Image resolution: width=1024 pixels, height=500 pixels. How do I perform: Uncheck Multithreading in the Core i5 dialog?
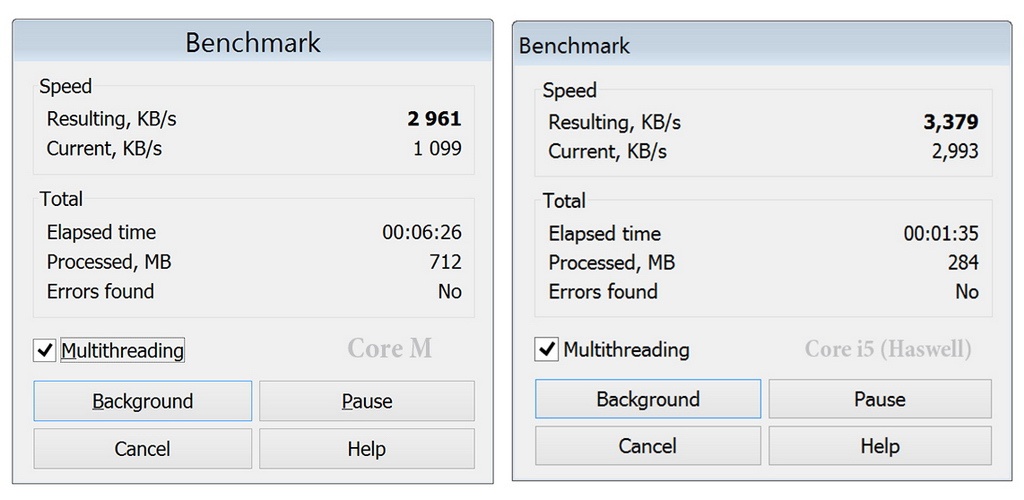pyautogui.click(x=547, y=350)
